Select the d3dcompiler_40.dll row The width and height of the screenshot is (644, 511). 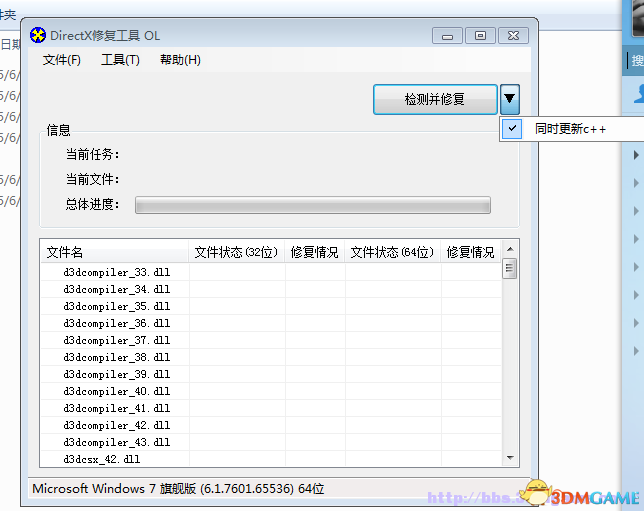pos(271,391)
